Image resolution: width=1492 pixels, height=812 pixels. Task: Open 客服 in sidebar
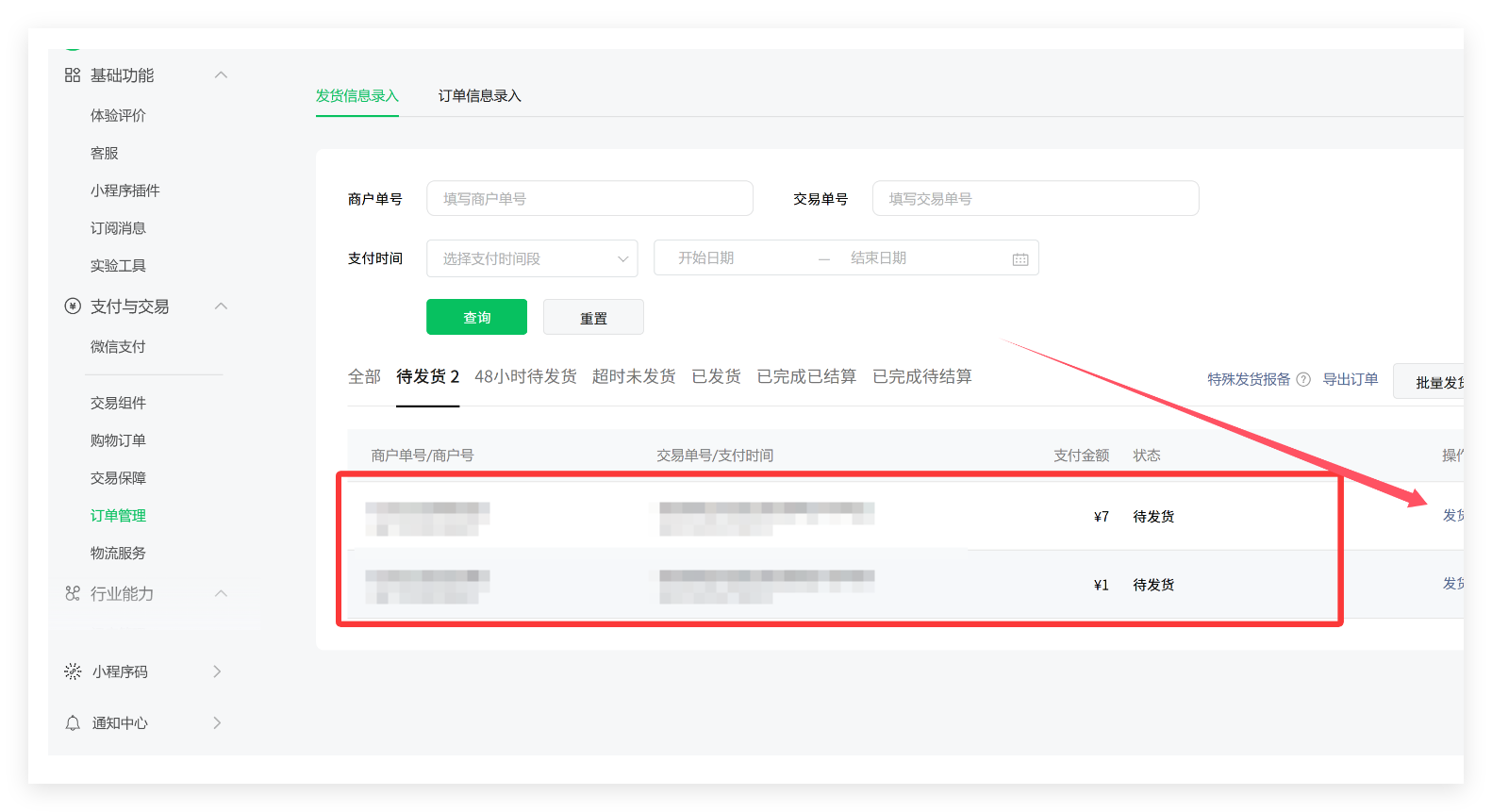tap(104, 153)
